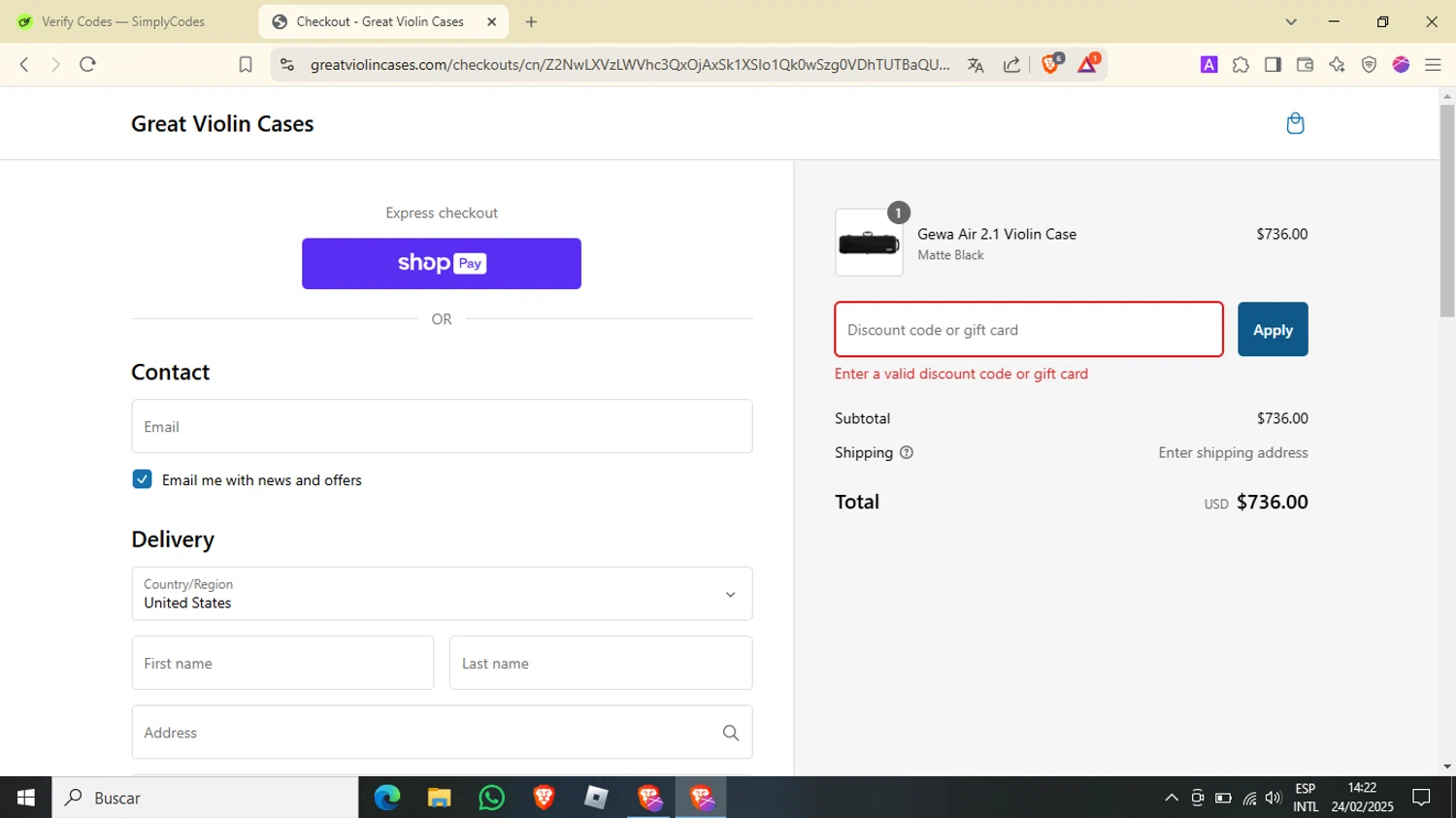Click the Last name field
Image resolution: width=1456 pixels, height=818 pixels.
(x=601, y=663)
